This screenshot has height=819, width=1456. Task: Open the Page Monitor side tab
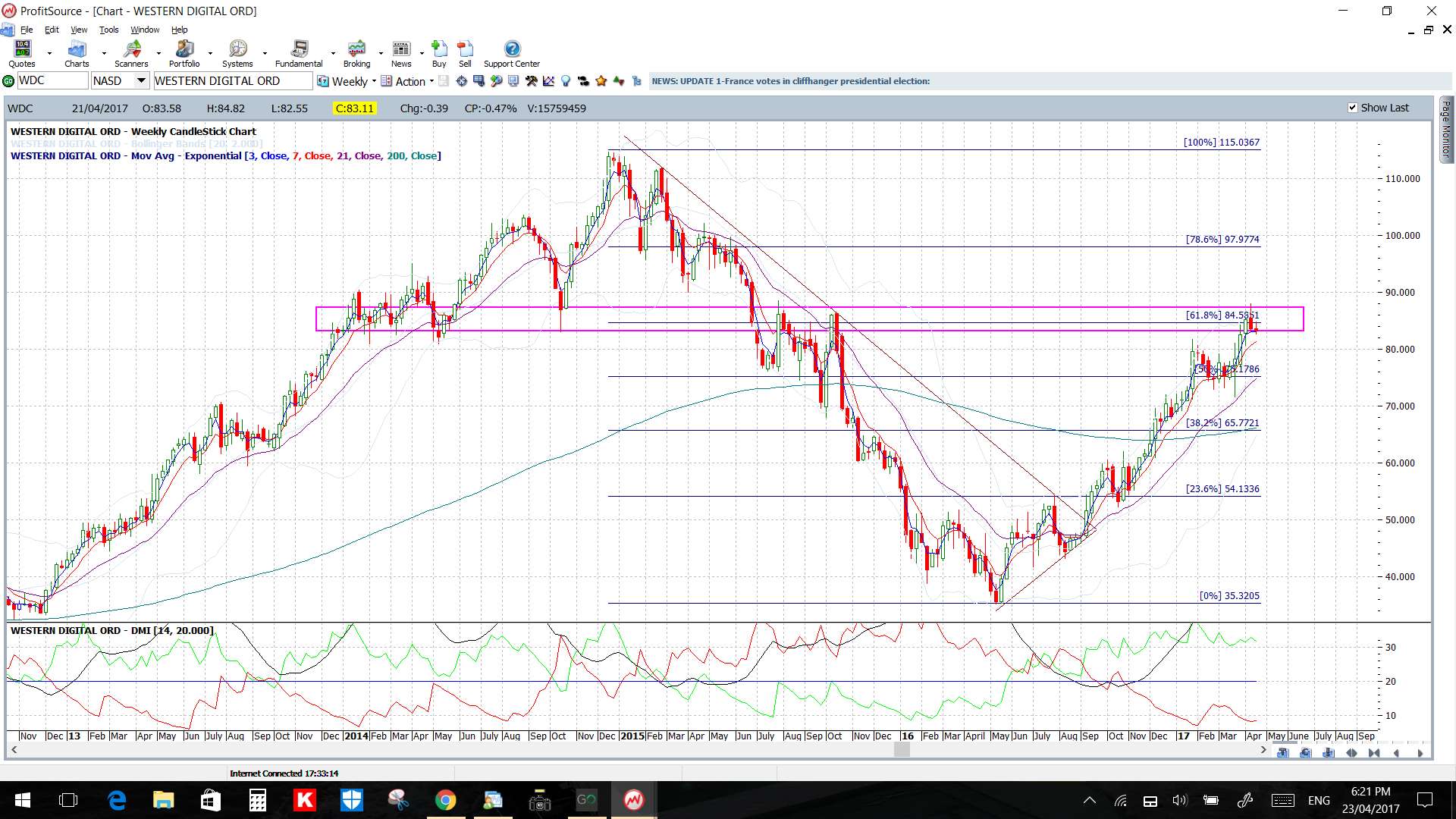[x=1446, y=129]
